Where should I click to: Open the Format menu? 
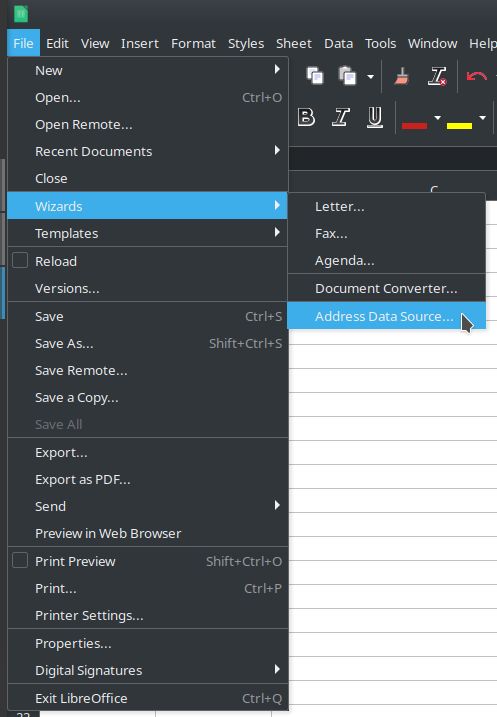click(x=193, y=43)
